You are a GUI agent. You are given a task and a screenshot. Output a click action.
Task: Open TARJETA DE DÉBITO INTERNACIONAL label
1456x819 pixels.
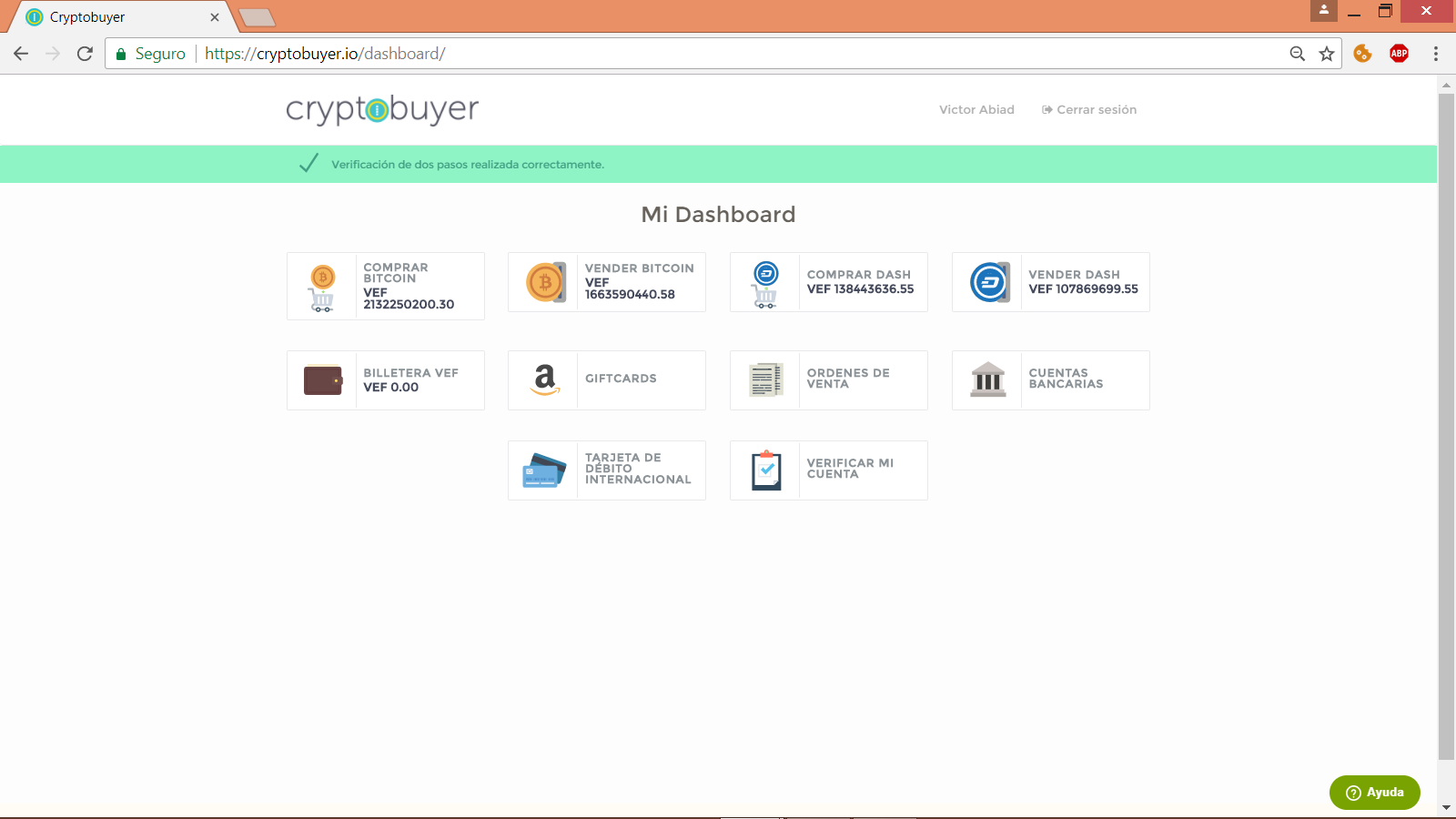[638, 469]
